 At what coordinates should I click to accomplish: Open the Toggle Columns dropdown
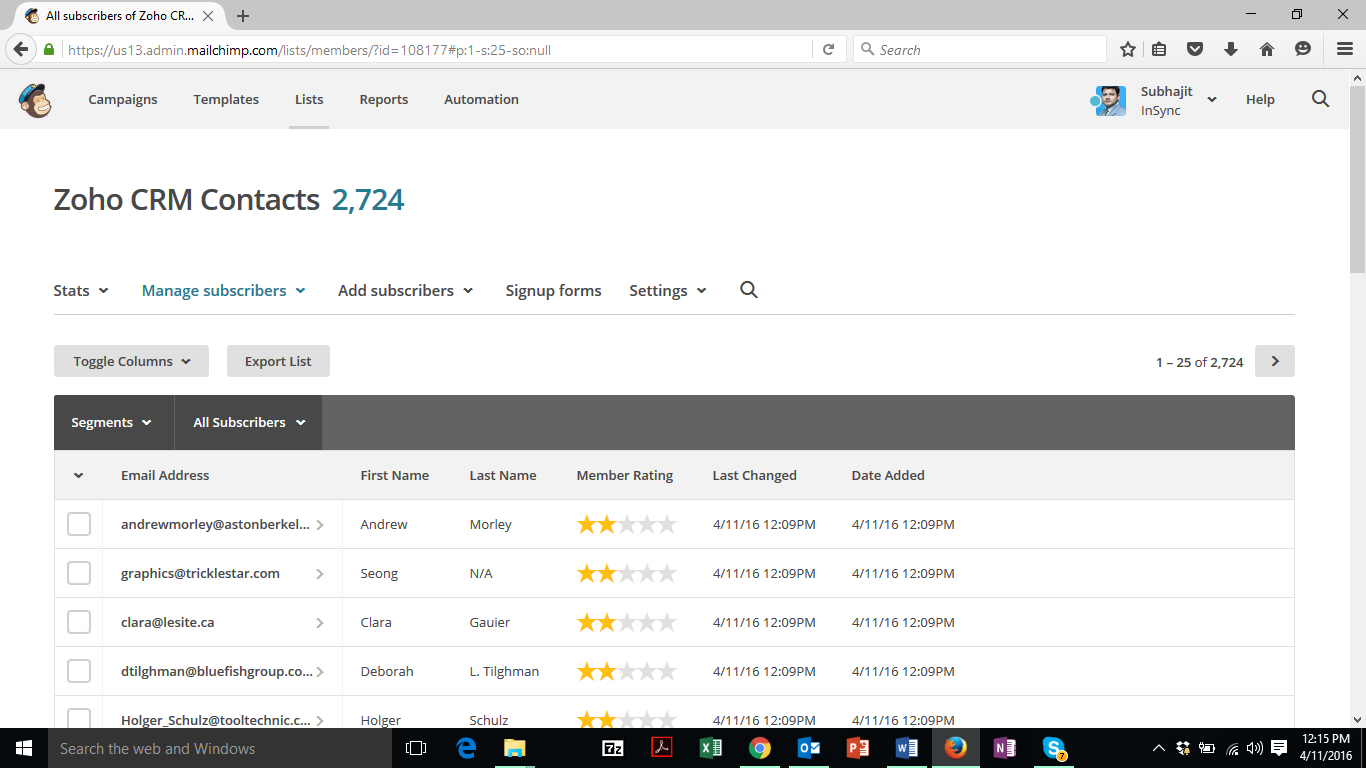131,361
